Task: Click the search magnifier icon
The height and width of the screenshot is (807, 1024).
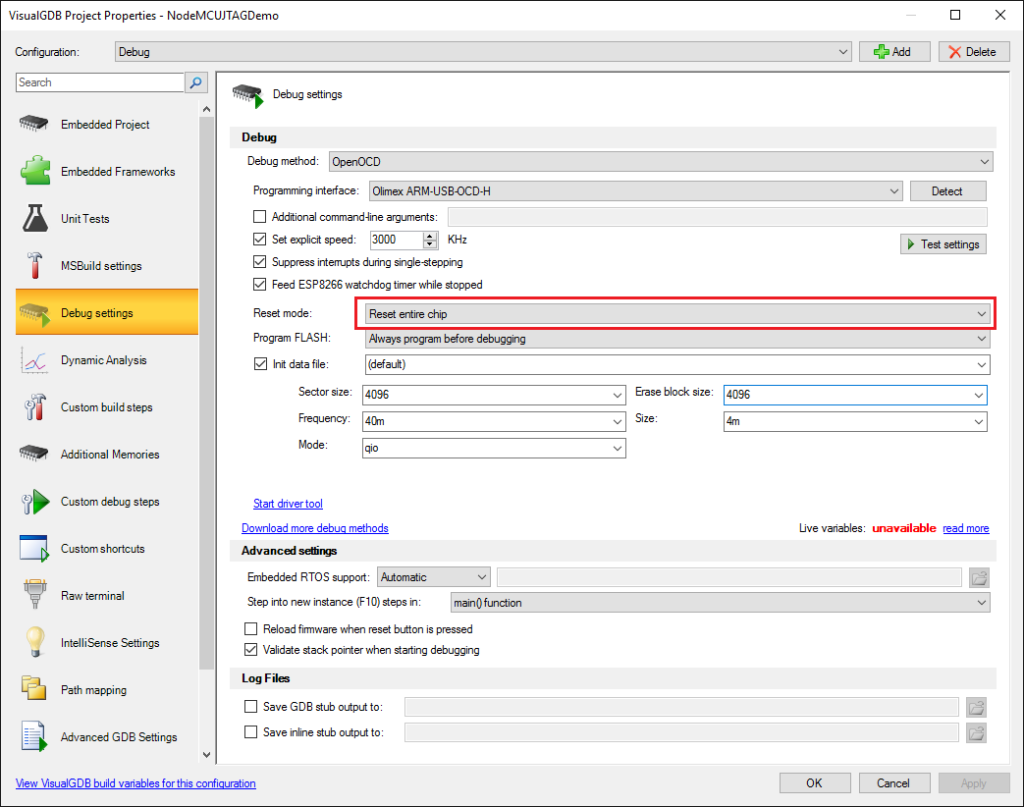Action: (x=197, y=83)
